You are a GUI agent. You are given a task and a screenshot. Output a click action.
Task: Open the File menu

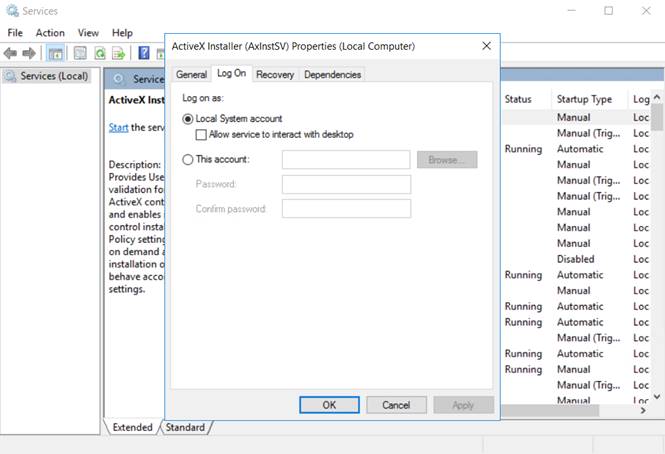pos(15,33)
